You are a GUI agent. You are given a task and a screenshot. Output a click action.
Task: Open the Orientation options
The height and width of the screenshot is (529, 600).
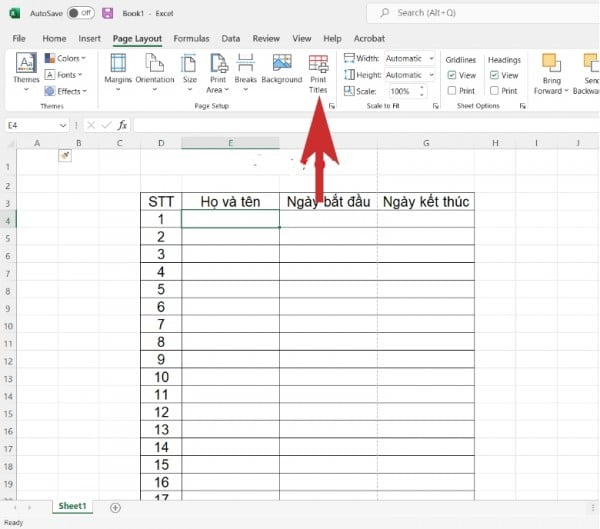tap(155, 73)
